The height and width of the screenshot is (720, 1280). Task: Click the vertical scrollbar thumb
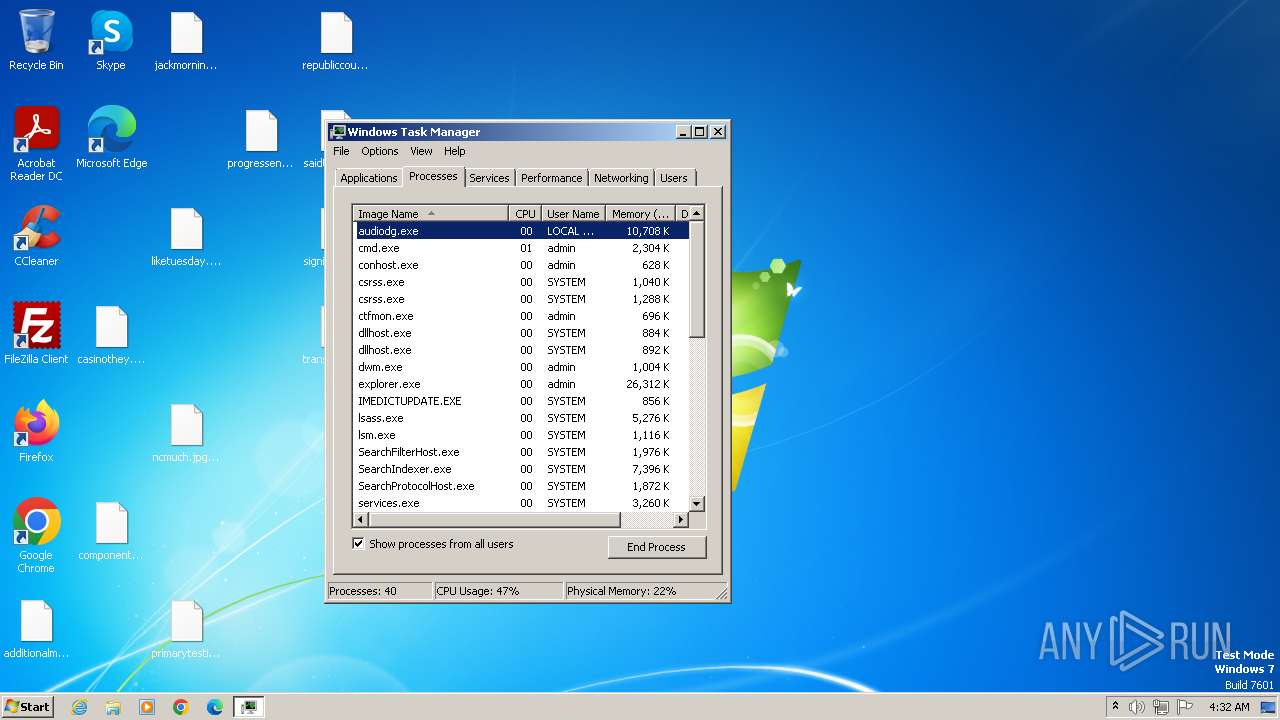coord(697,280)
